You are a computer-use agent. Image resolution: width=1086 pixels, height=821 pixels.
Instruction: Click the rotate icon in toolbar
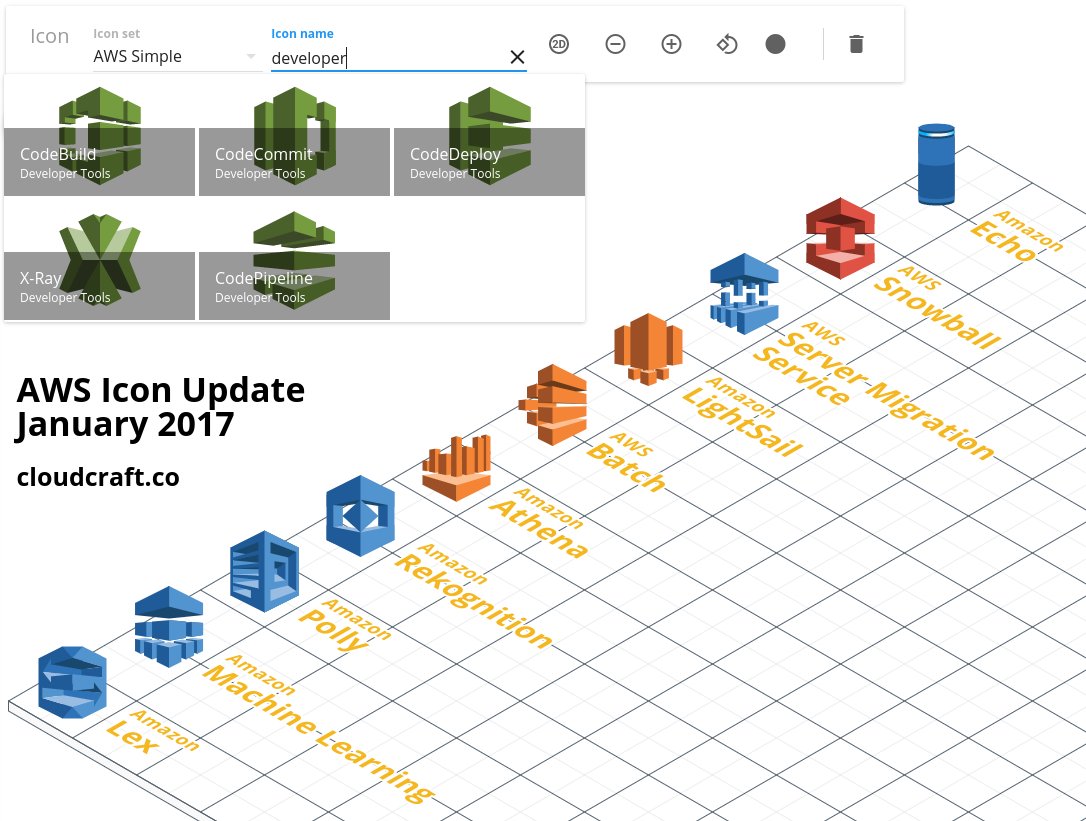[x=727, y=44]
